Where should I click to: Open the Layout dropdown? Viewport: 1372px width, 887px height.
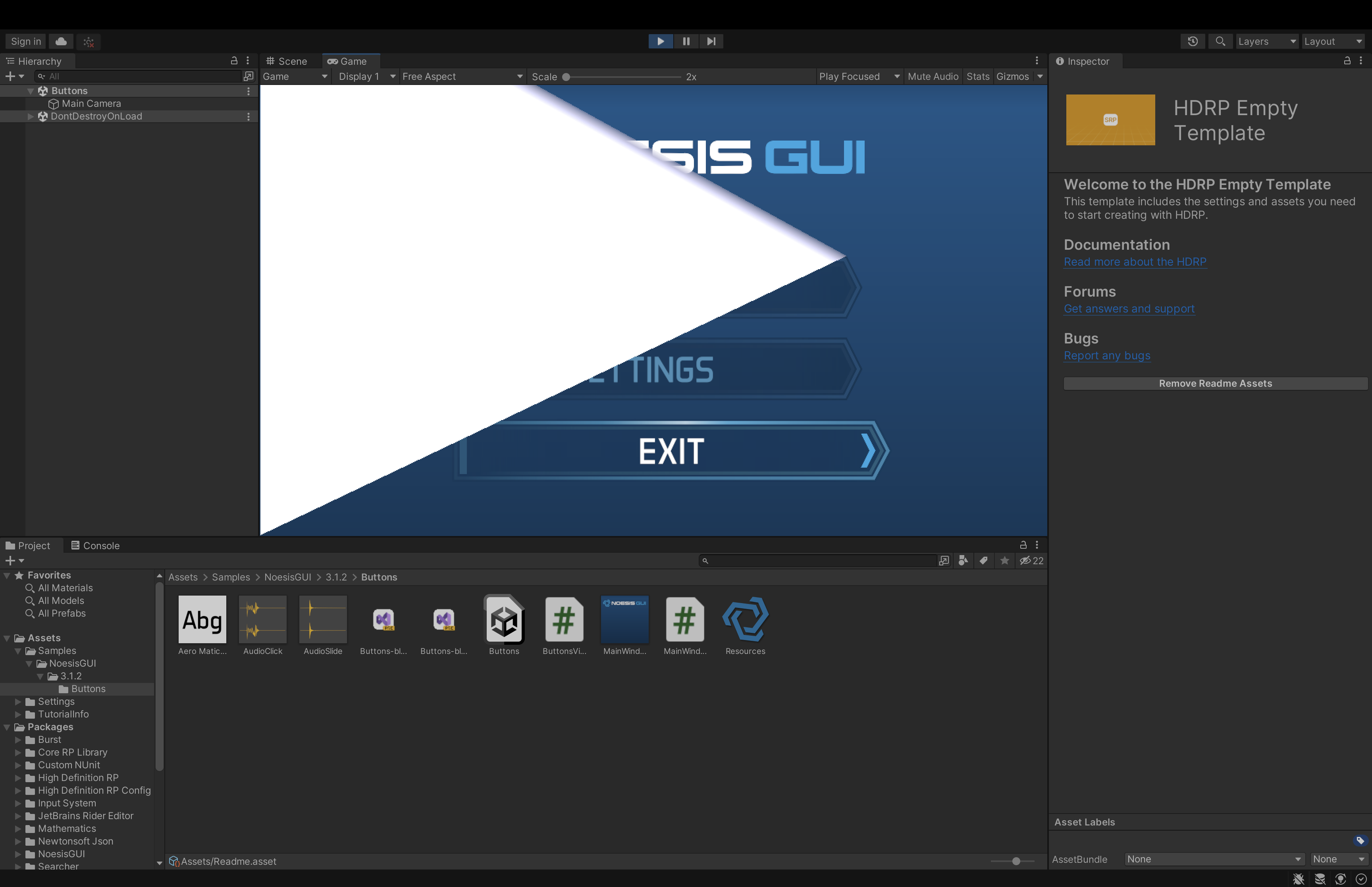[x=1333, y=41]
